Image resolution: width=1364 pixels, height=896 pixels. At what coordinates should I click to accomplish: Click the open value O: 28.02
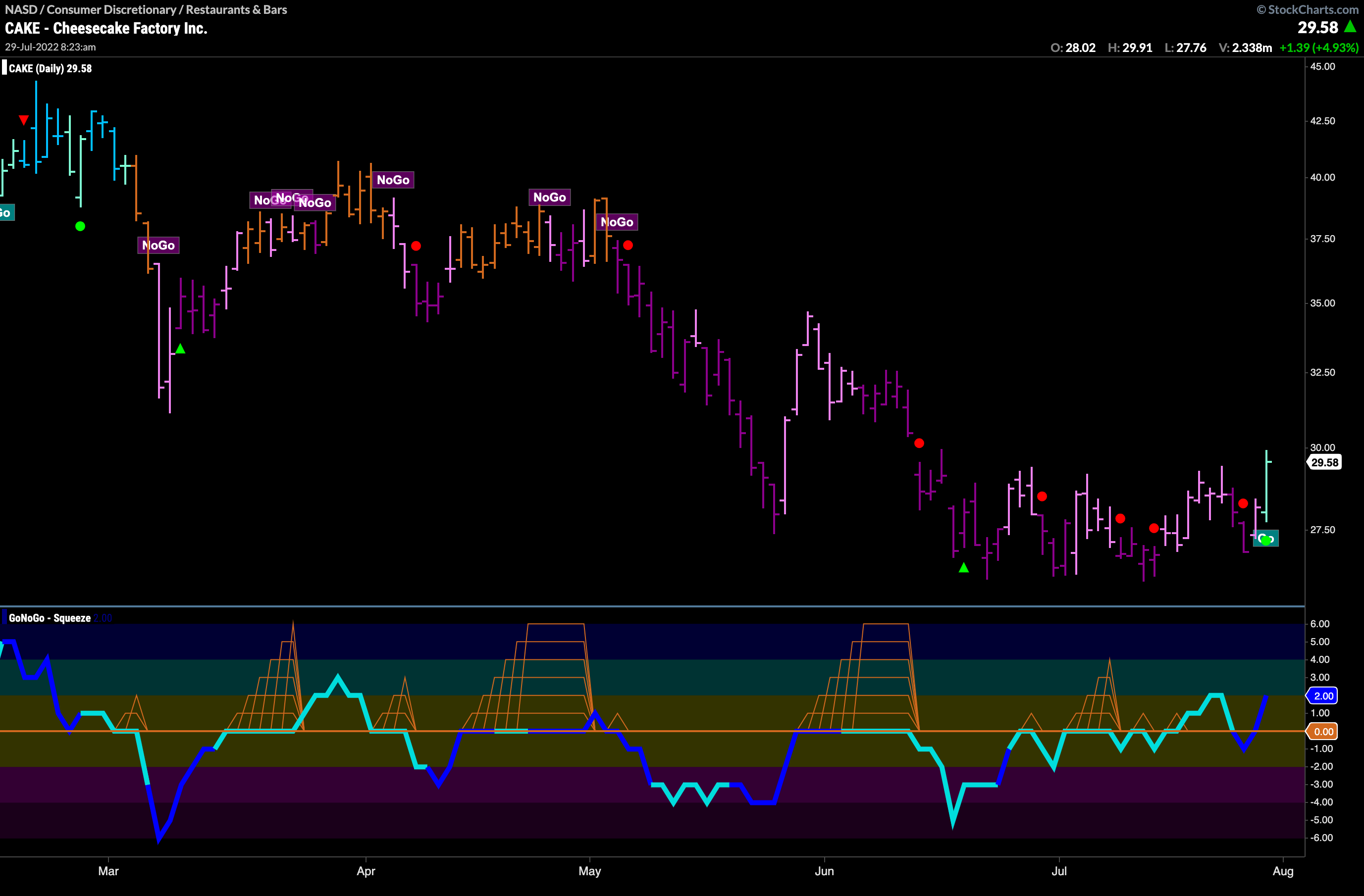coord(1073,48)
